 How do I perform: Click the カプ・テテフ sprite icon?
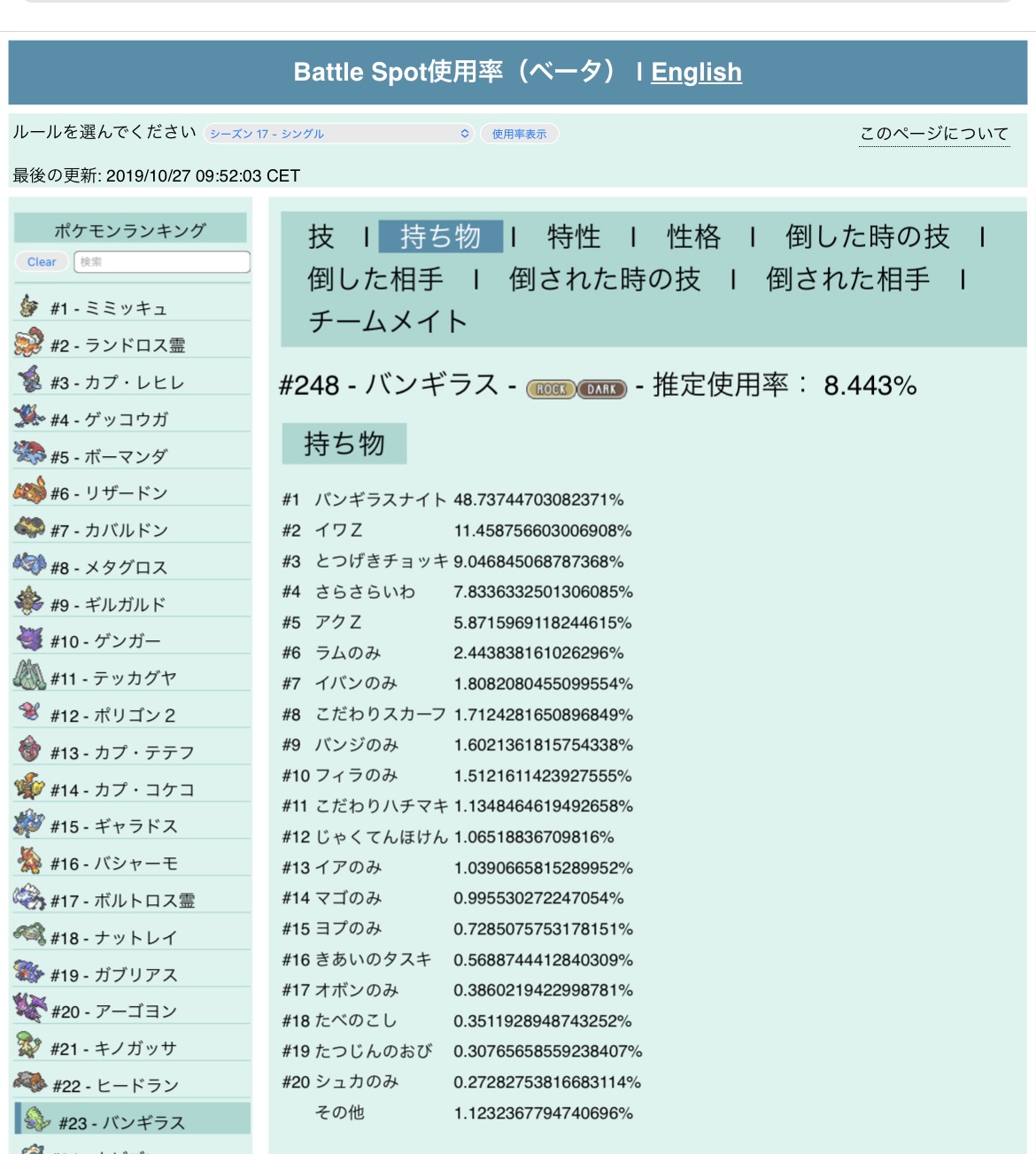tap(29, 749)
